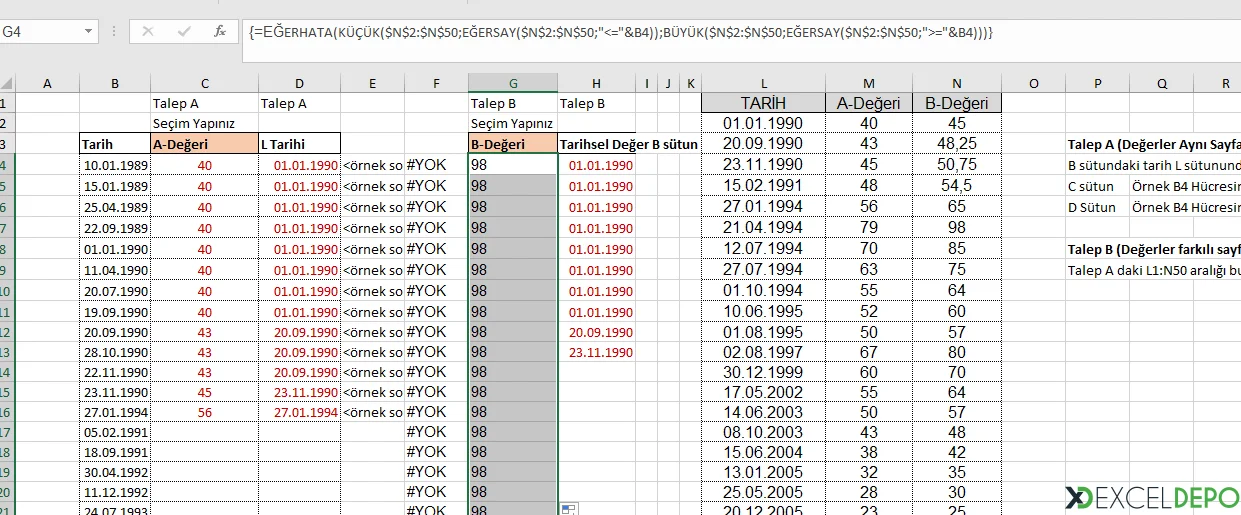Click date cell 25.04.1989
The height and width of the screenshot is (515, 1241).
point(115,207)
